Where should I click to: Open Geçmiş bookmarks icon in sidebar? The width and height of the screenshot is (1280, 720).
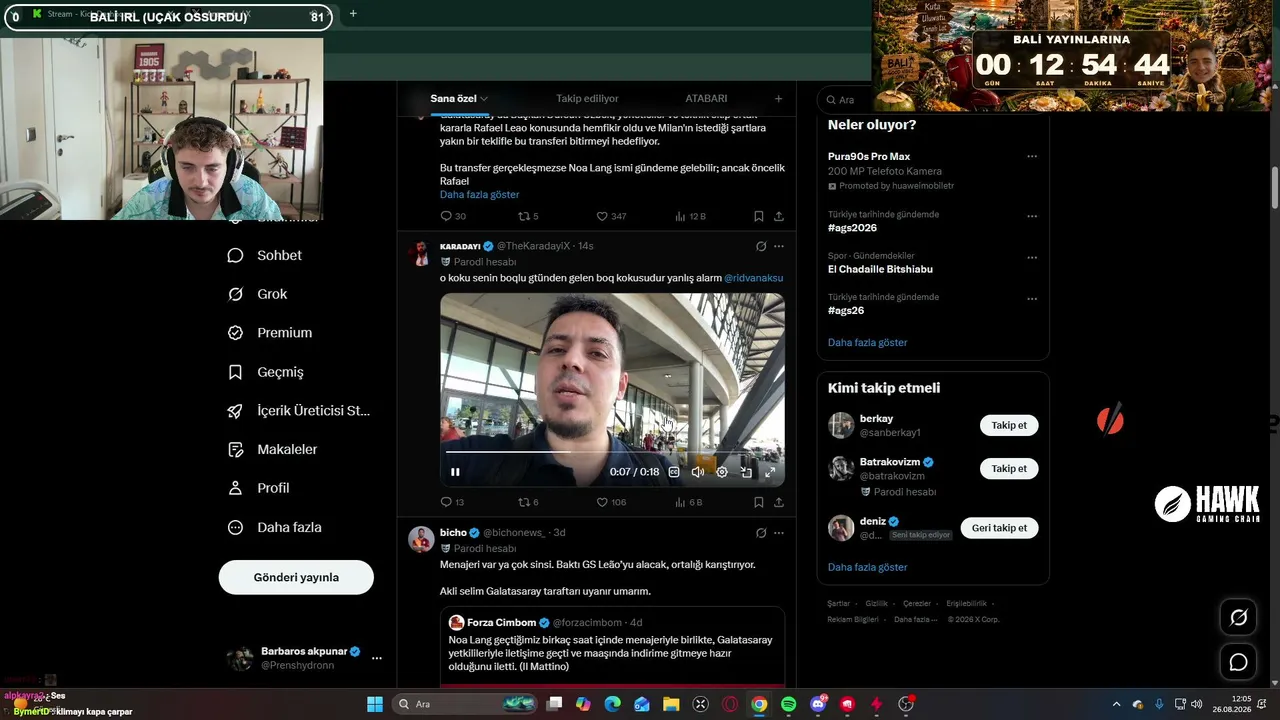tap(235, 372)
